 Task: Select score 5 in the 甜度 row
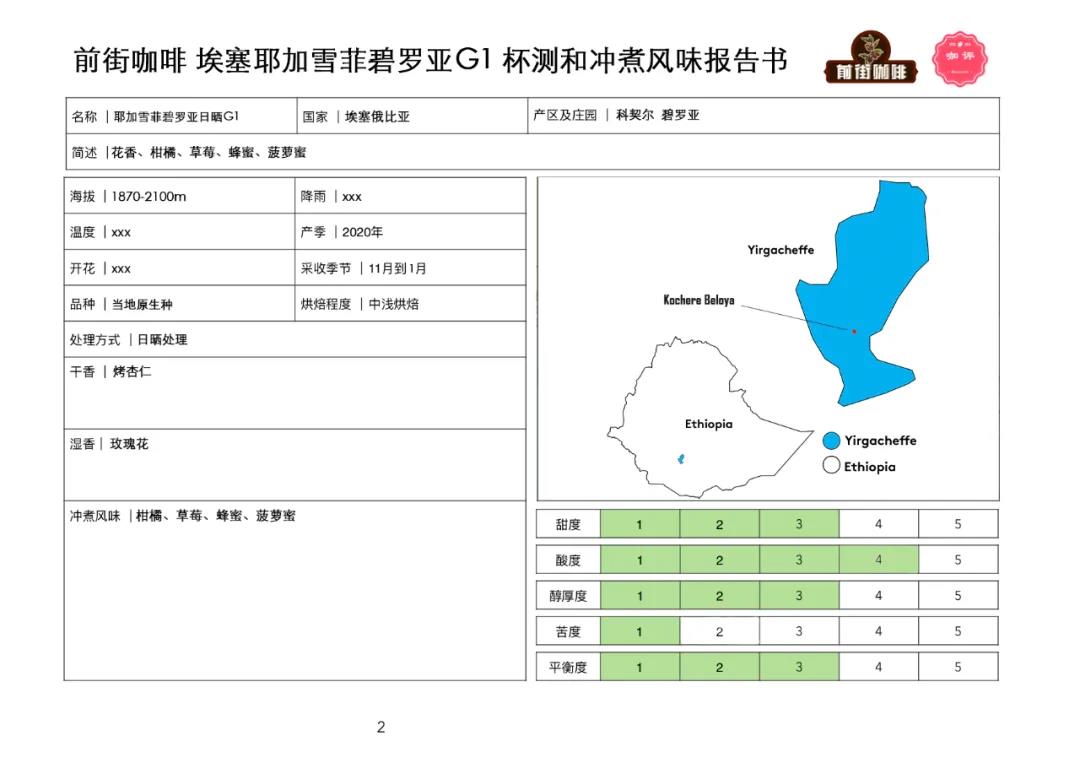point(957,524)
